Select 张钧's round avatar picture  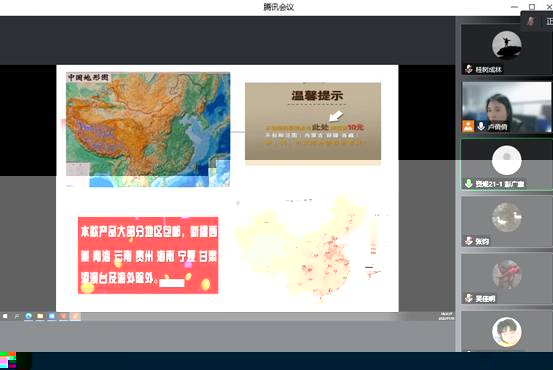coord(507,217)
